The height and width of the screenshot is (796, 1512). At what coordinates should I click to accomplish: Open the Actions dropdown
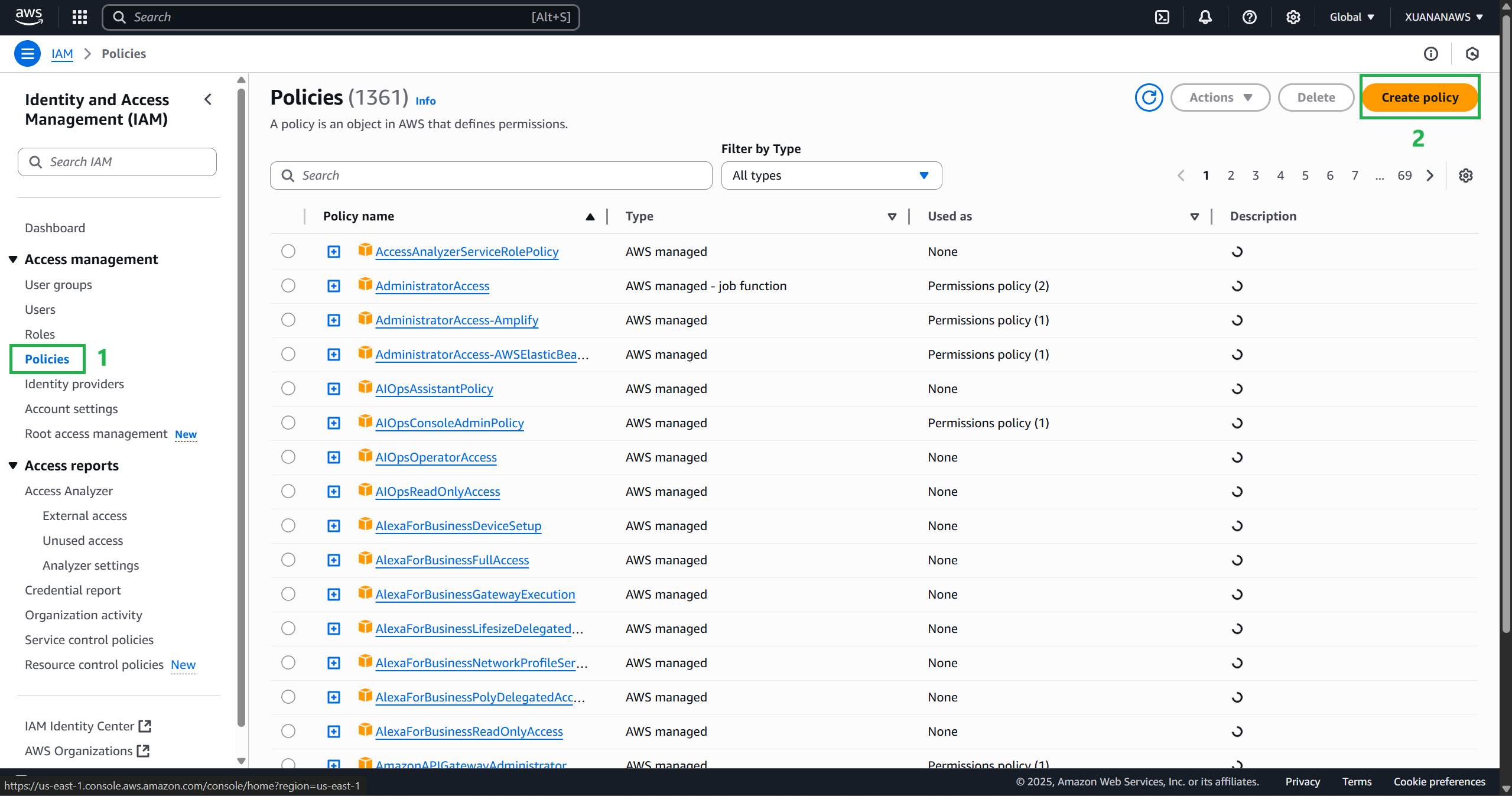pyautogui.click(x=1220, y=98)
